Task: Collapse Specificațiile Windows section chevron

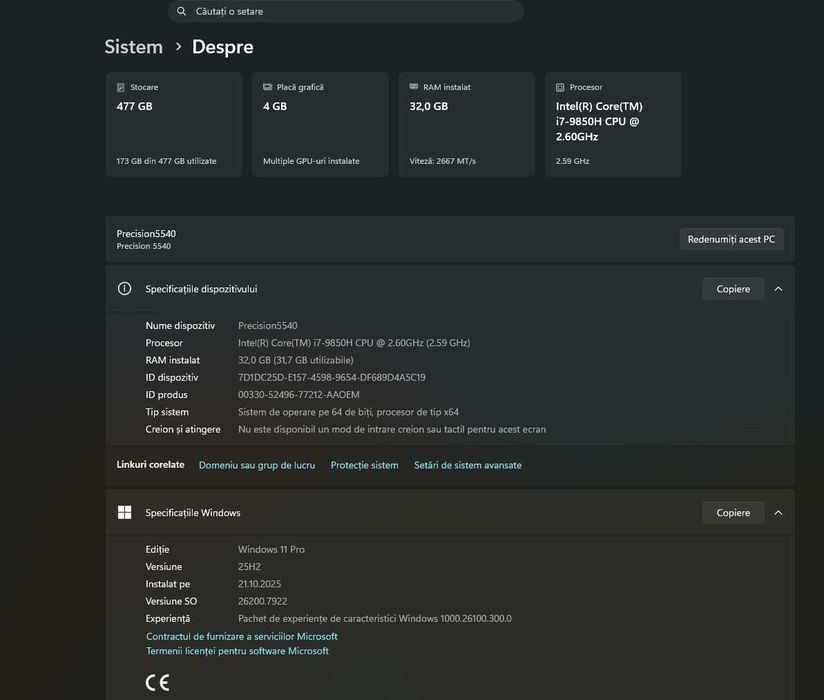Action: tap(778, 513)
